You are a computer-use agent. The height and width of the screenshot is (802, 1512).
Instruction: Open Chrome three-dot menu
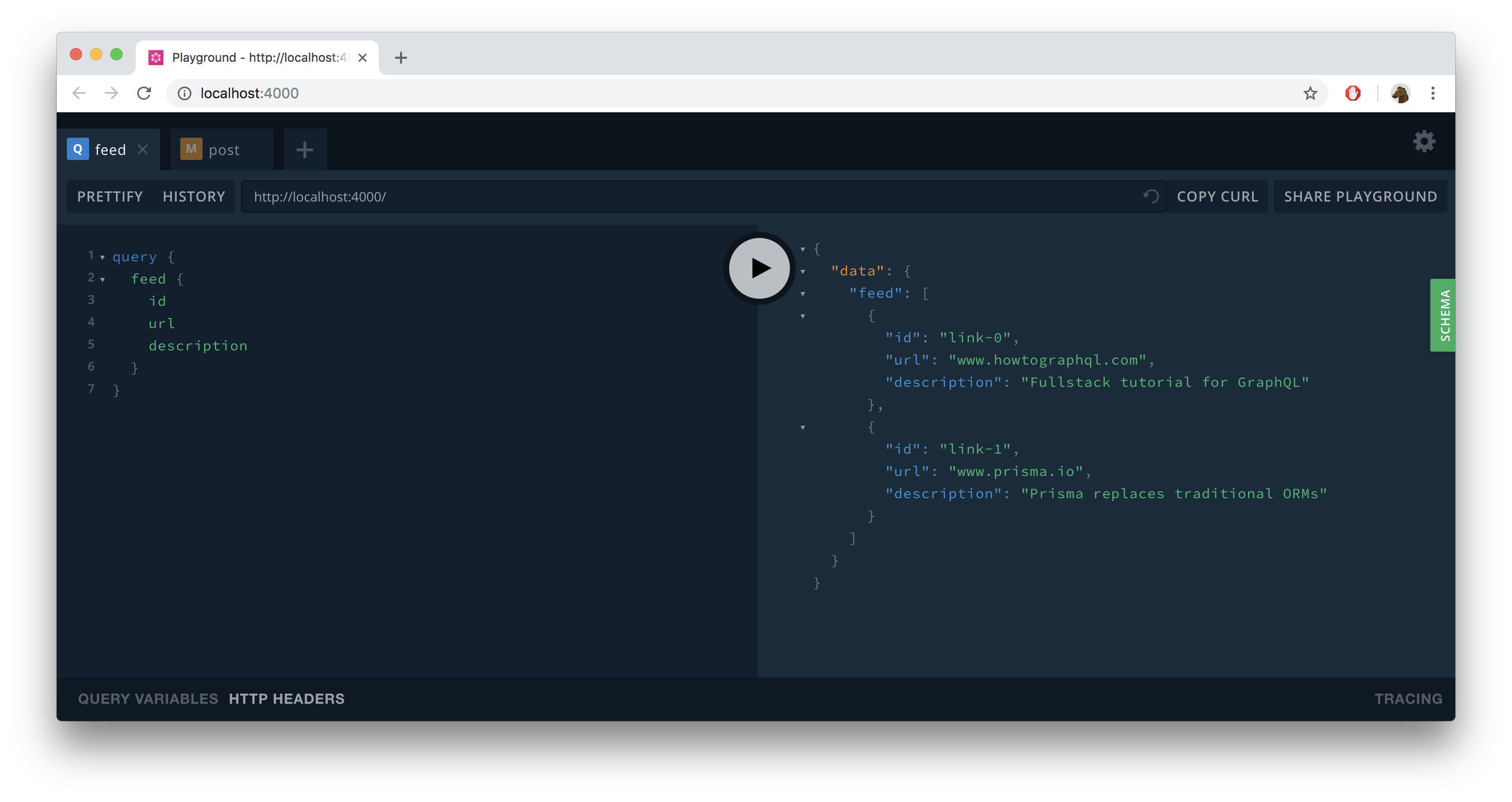tap(1433, 93)
